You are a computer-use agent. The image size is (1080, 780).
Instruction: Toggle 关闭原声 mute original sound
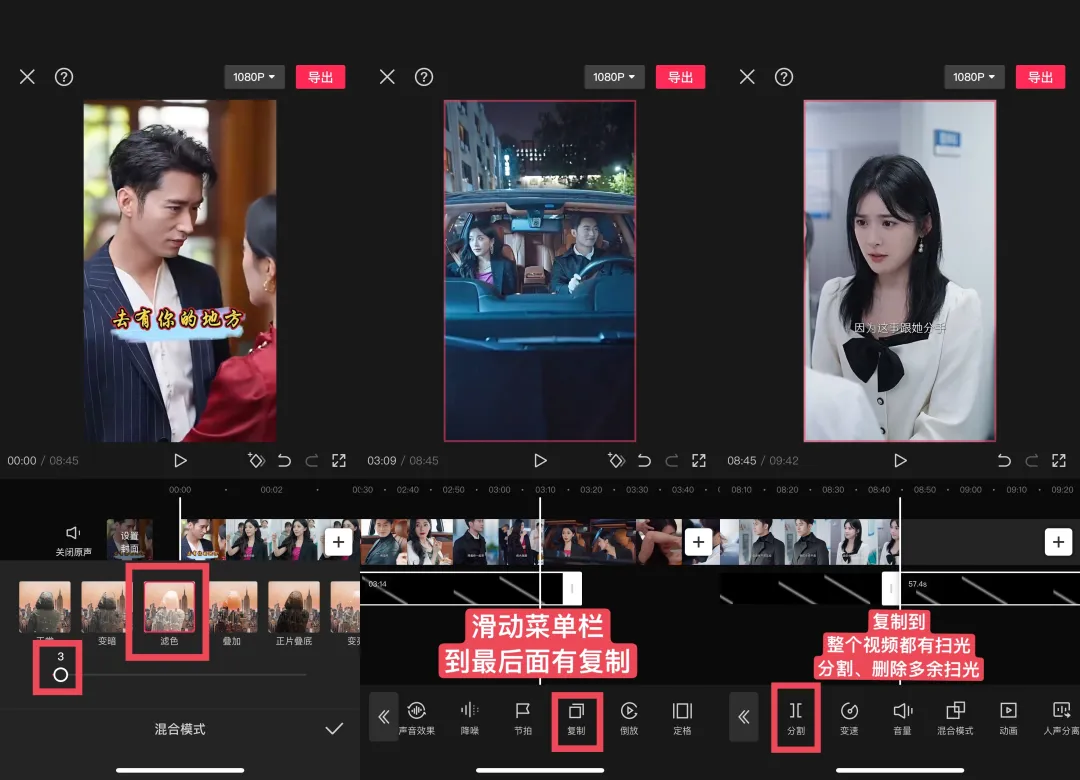tap(73, 541)
